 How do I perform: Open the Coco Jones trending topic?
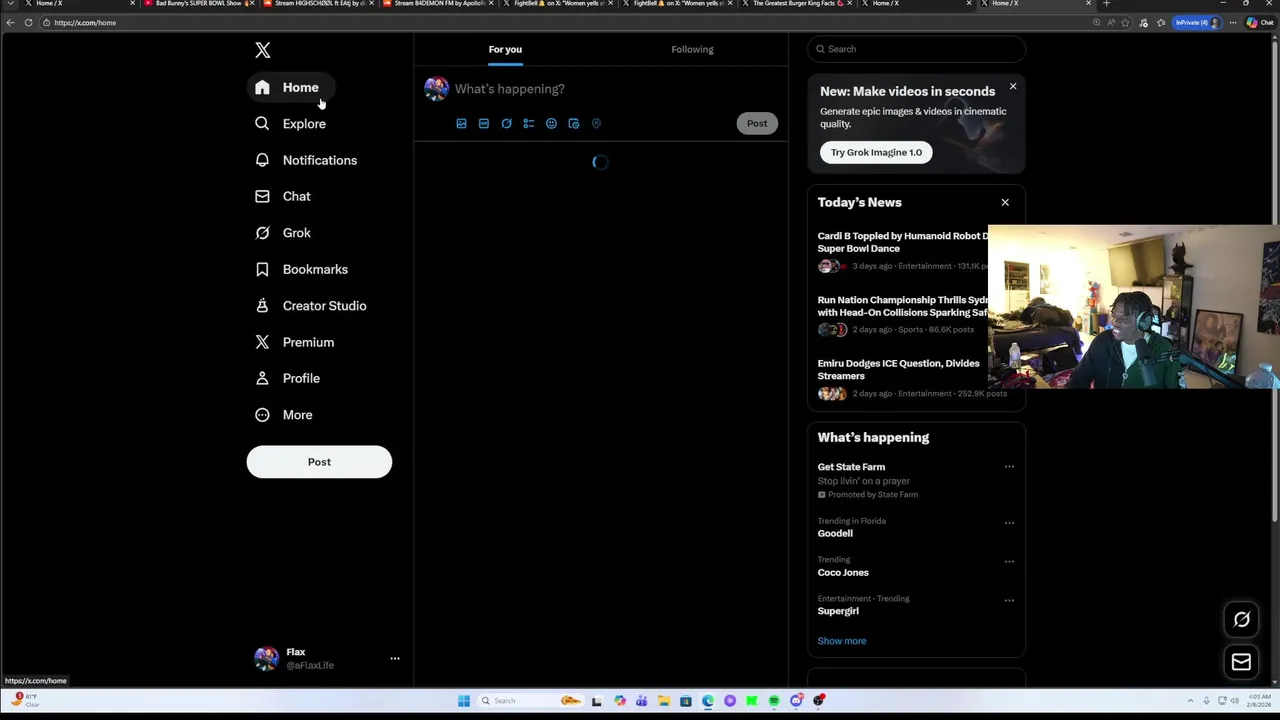pyautogui.click(x=843, y=573)
